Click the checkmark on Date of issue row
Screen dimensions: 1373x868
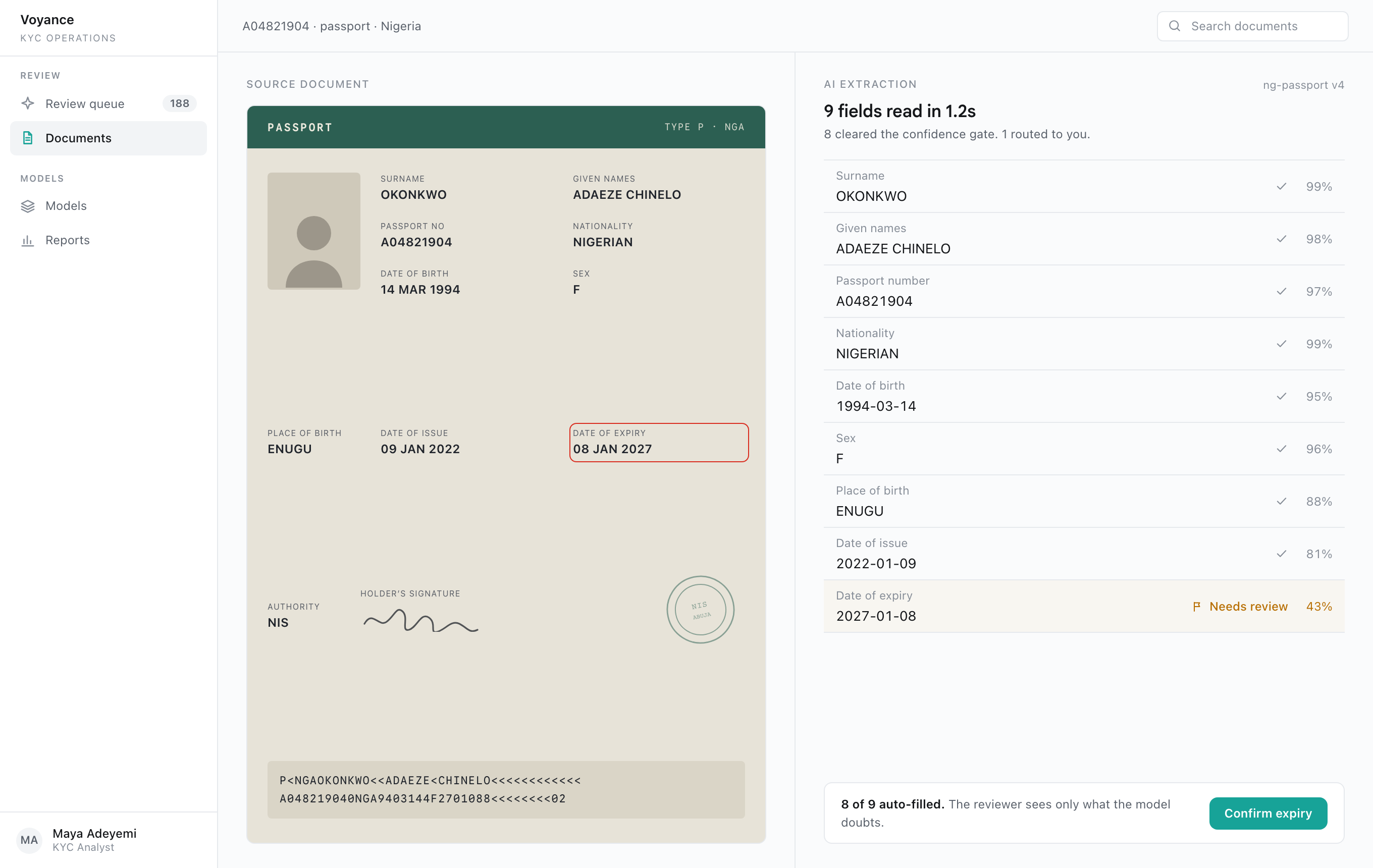click(x=1281, y=554)
